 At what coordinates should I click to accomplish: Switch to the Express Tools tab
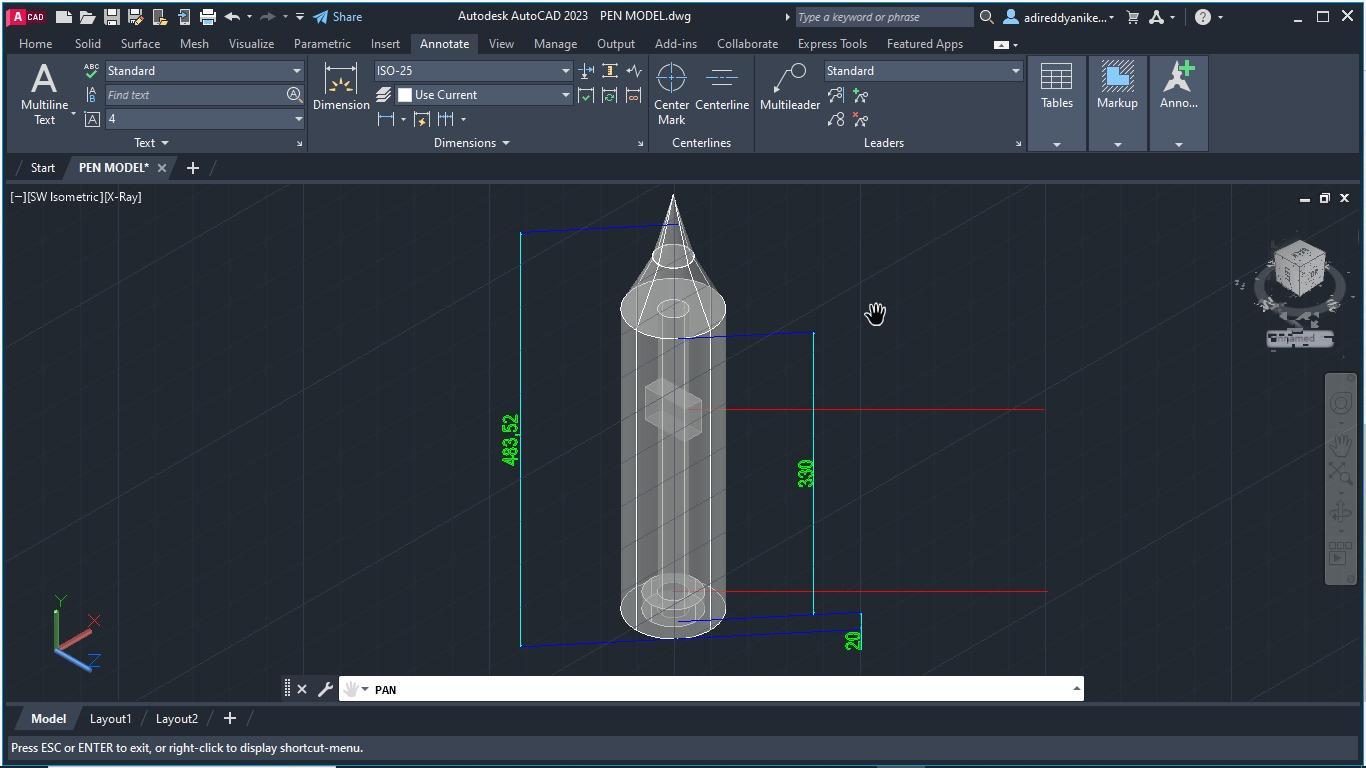832,44
